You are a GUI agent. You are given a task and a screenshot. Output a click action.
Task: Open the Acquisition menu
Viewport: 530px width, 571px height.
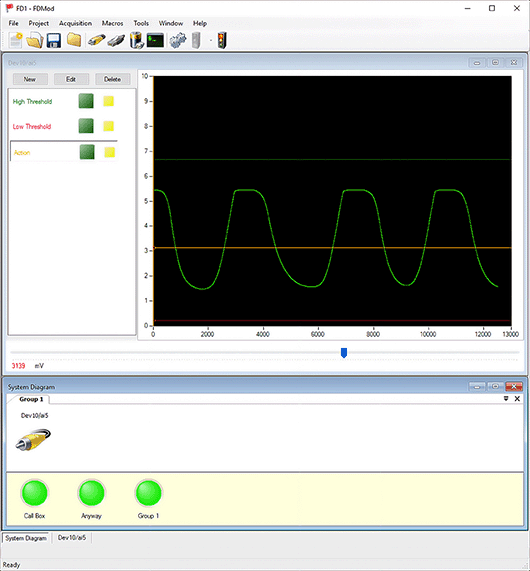[x=75, y=23]
